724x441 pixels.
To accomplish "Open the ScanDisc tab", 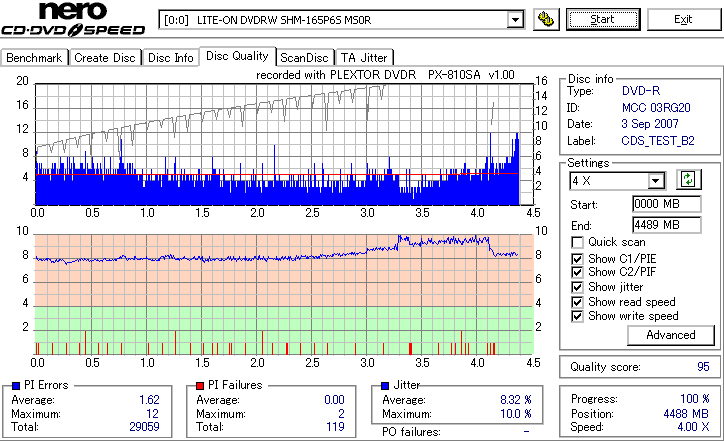I will point(304,58).
